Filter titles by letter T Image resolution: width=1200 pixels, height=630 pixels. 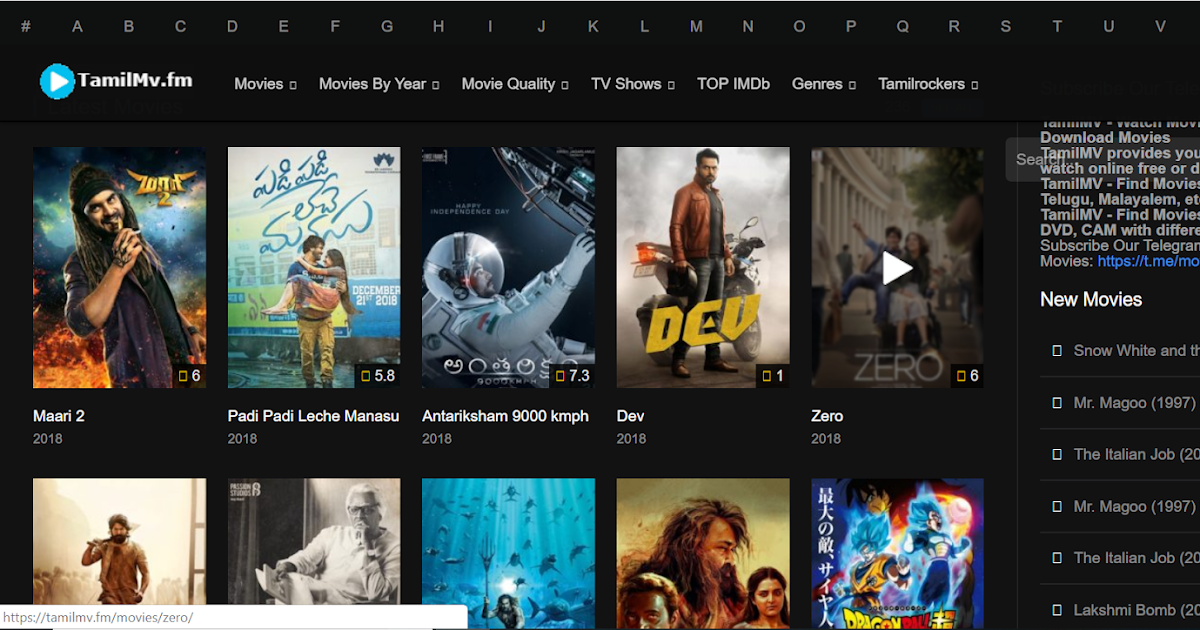point(1057,26)
